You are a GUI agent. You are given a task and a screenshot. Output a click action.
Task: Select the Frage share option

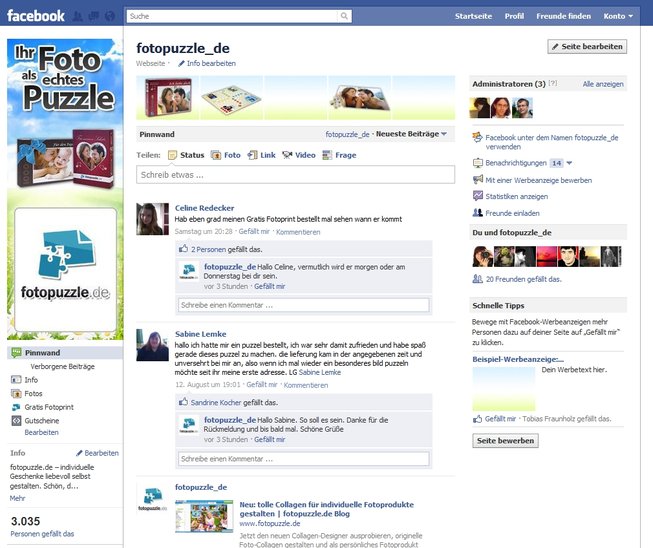click(339, 155)
